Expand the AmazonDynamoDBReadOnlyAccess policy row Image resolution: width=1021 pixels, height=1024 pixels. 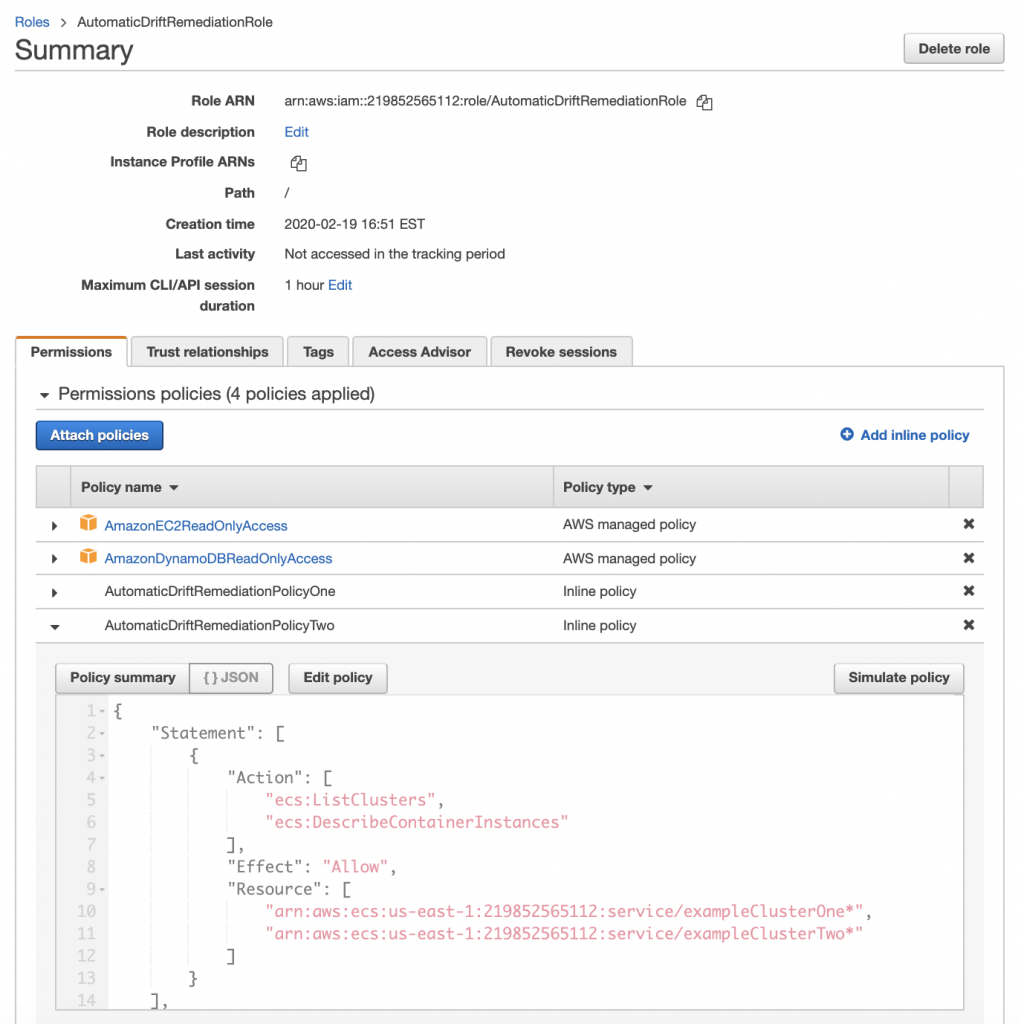tap(54, 559)
